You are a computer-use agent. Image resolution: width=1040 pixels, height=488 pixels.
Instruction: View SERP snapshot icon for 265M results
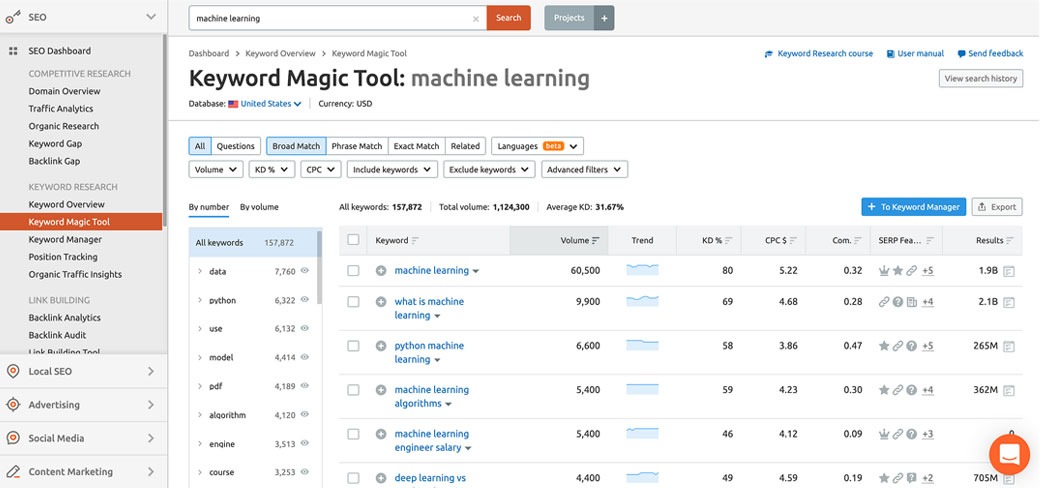(1009, 346)
